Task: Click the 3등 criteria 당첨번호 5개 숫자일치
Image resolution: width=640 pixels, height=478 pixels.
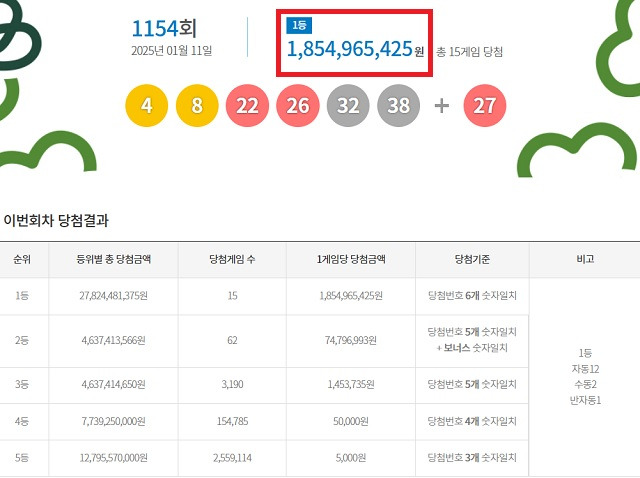Action: [x=472, y=384]
